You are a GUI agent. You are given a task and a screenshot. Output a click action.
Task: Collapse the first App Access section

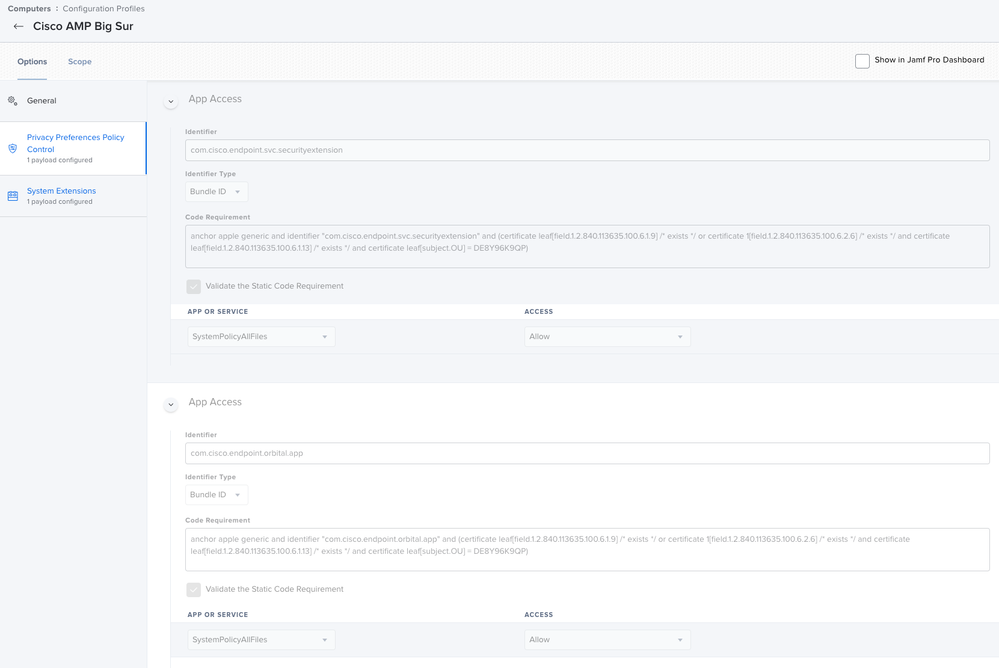click(171, 101)
